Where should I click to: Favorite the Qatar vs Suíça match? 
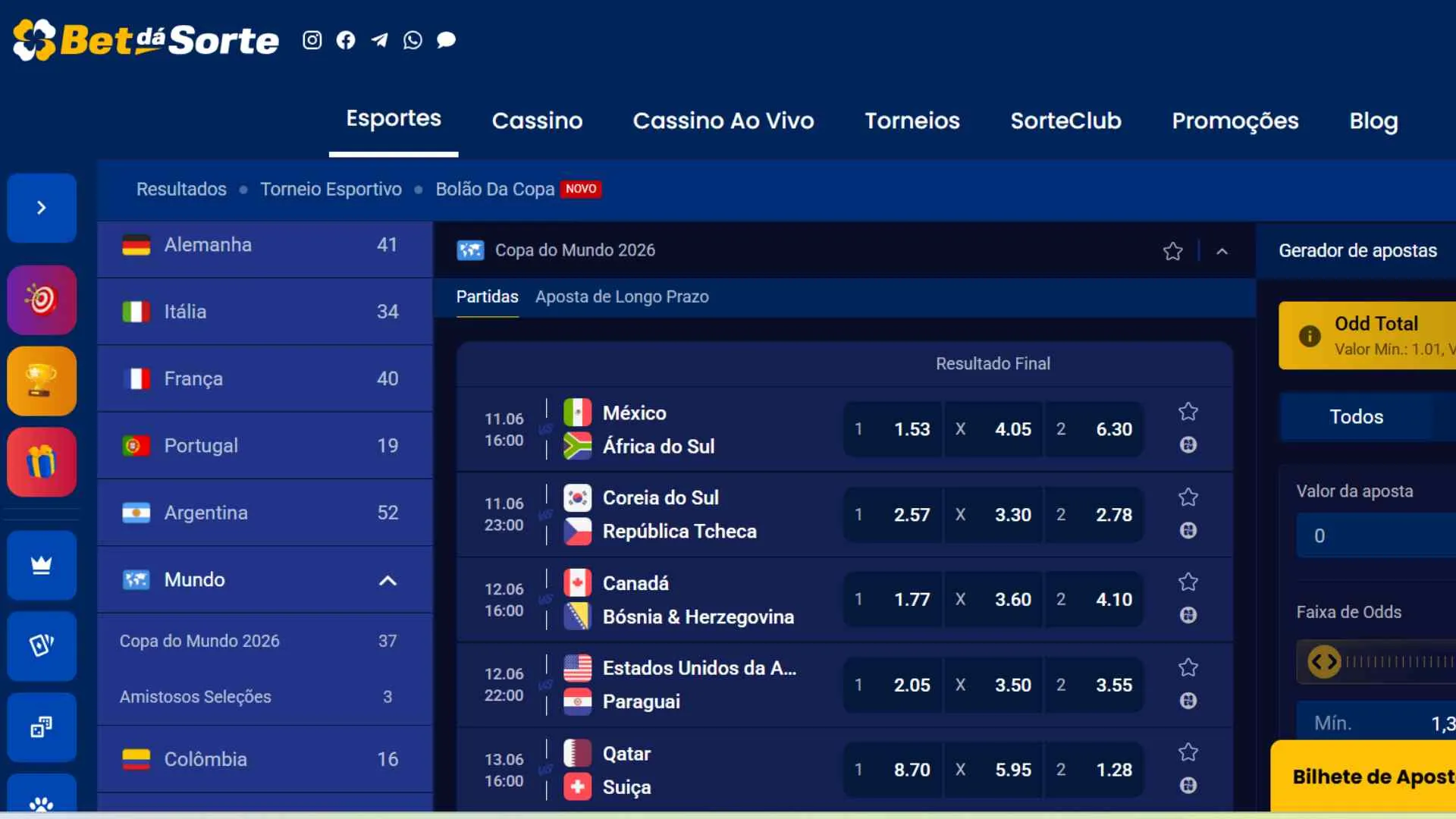(x=1188, y=752)
